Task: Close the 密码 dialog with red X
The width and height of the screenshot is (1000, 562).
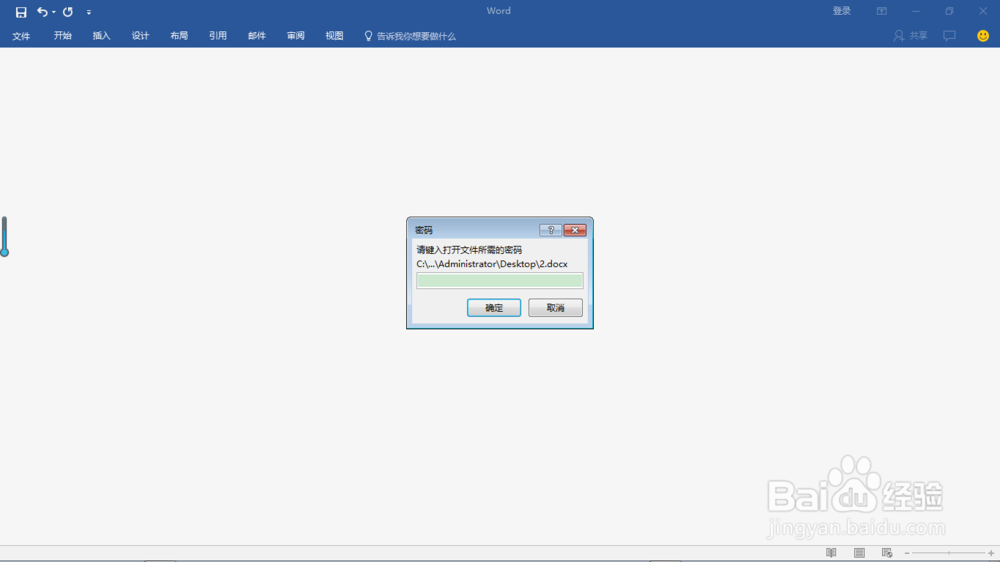Action: [575, 230]
